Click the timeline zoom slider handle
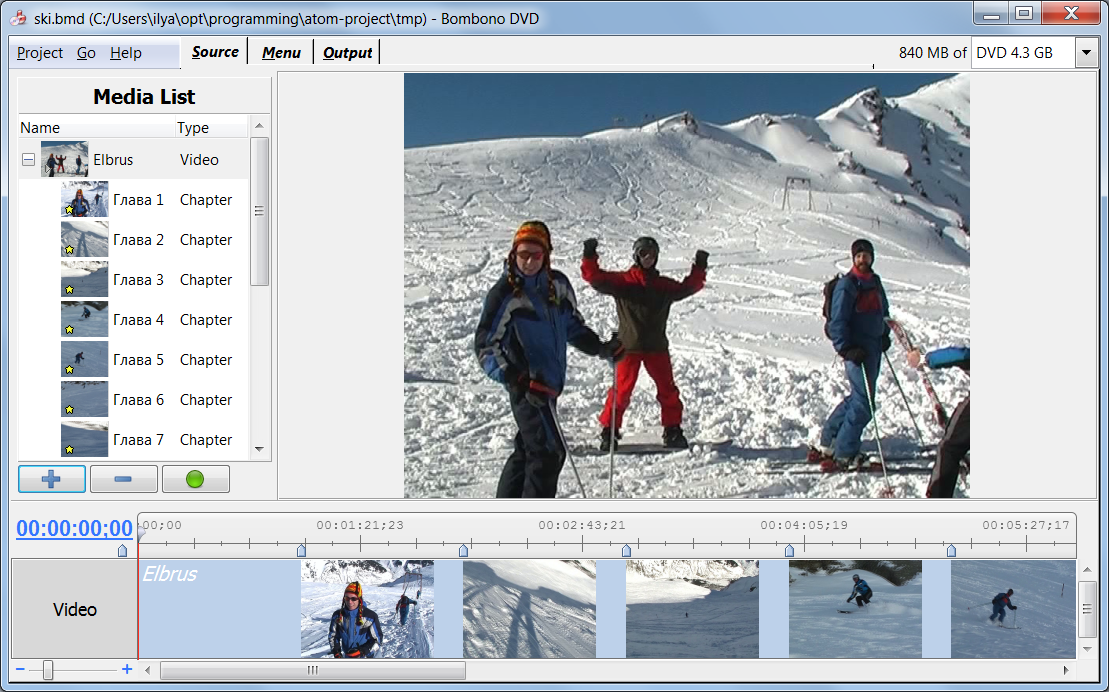1109x692 pixels. point(47,670)
